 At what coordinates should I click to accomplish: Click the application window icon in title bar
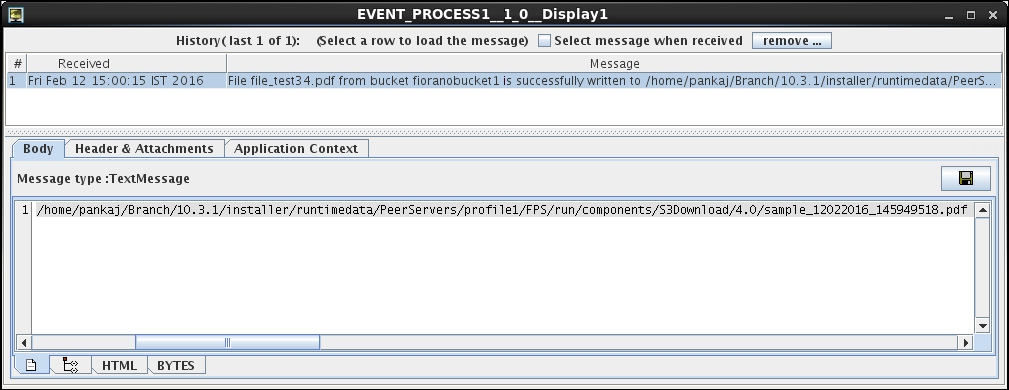tap(16, 14)
